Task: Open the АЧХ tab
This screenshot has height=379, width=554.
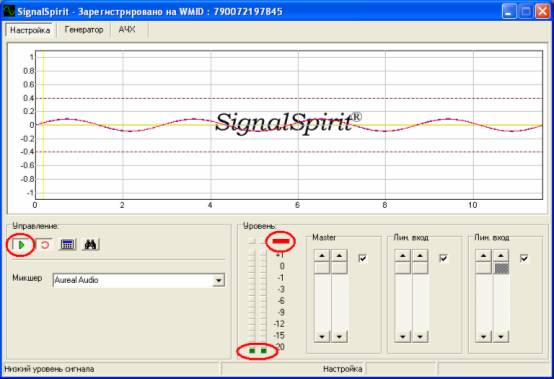Action: [x=127, y=30]
